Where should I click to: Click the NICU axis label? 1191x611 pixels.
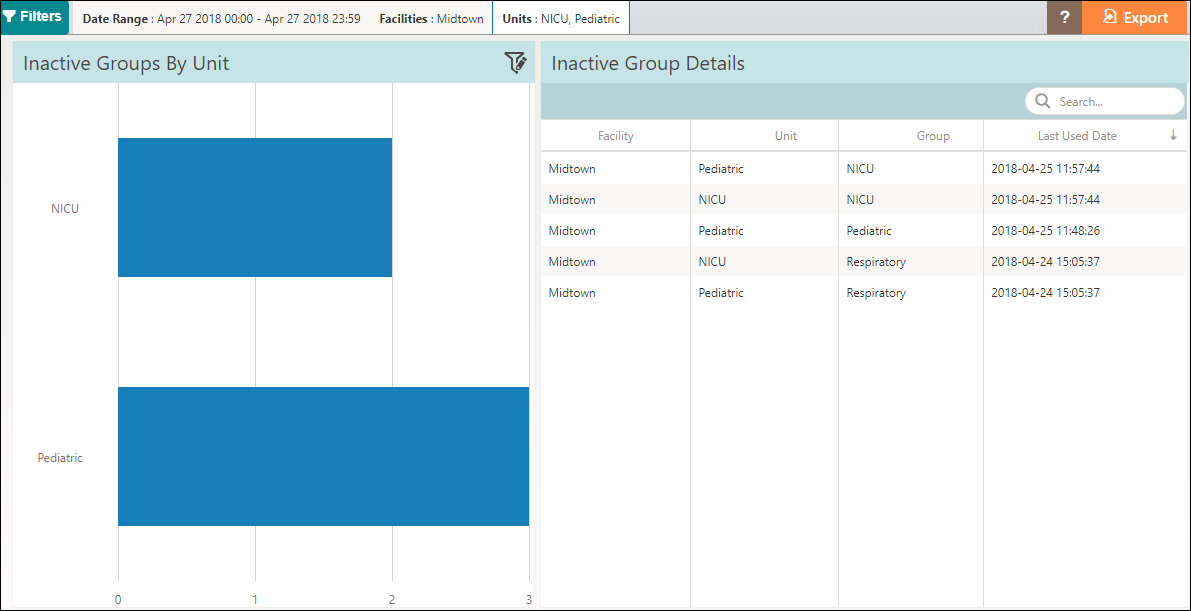click(x=65, y=208)
